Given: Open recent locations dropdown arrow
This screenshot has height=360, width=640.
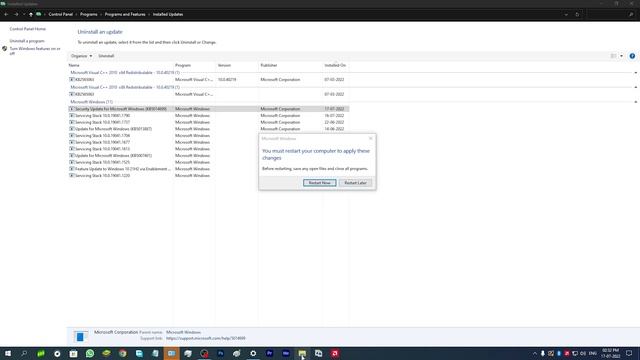Looking at the screenshot, I should point(24,14).
